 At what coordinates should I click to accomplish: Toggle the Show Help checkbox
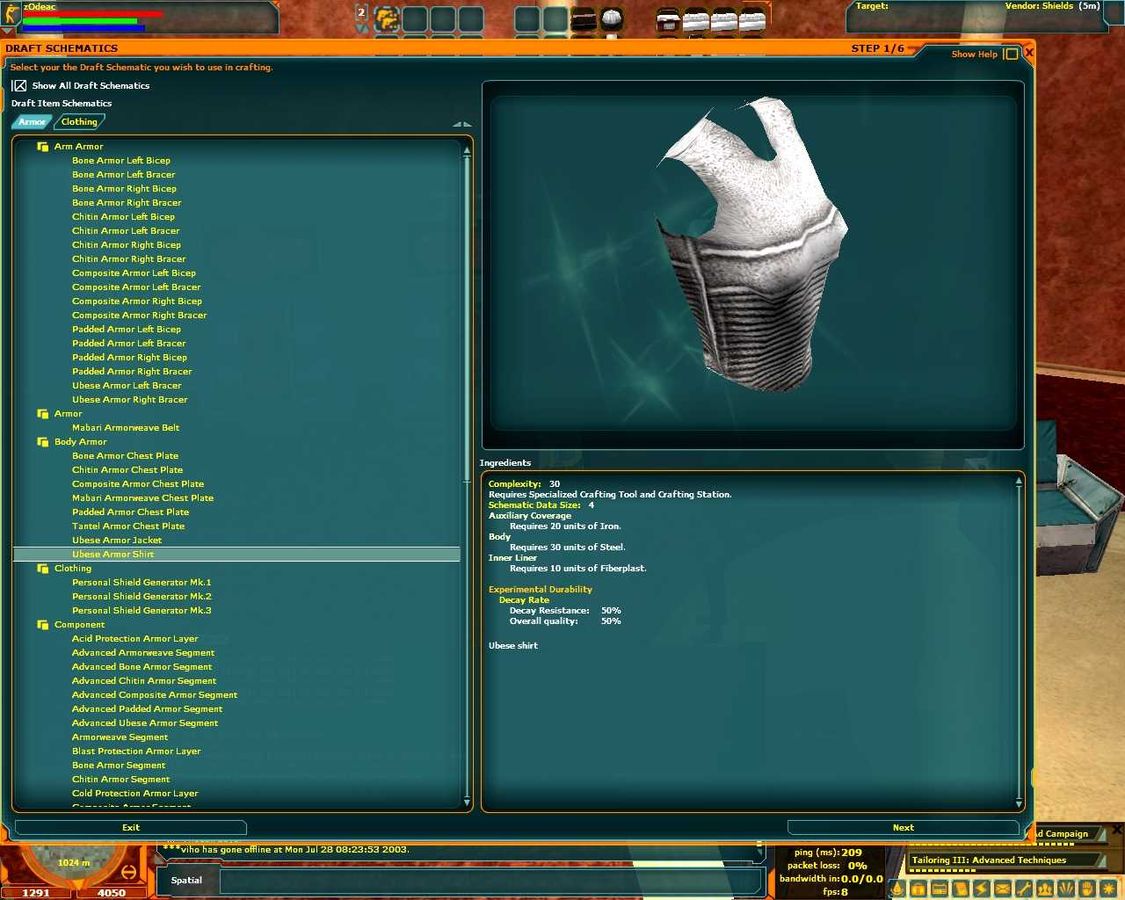(x=1011, y=54)
